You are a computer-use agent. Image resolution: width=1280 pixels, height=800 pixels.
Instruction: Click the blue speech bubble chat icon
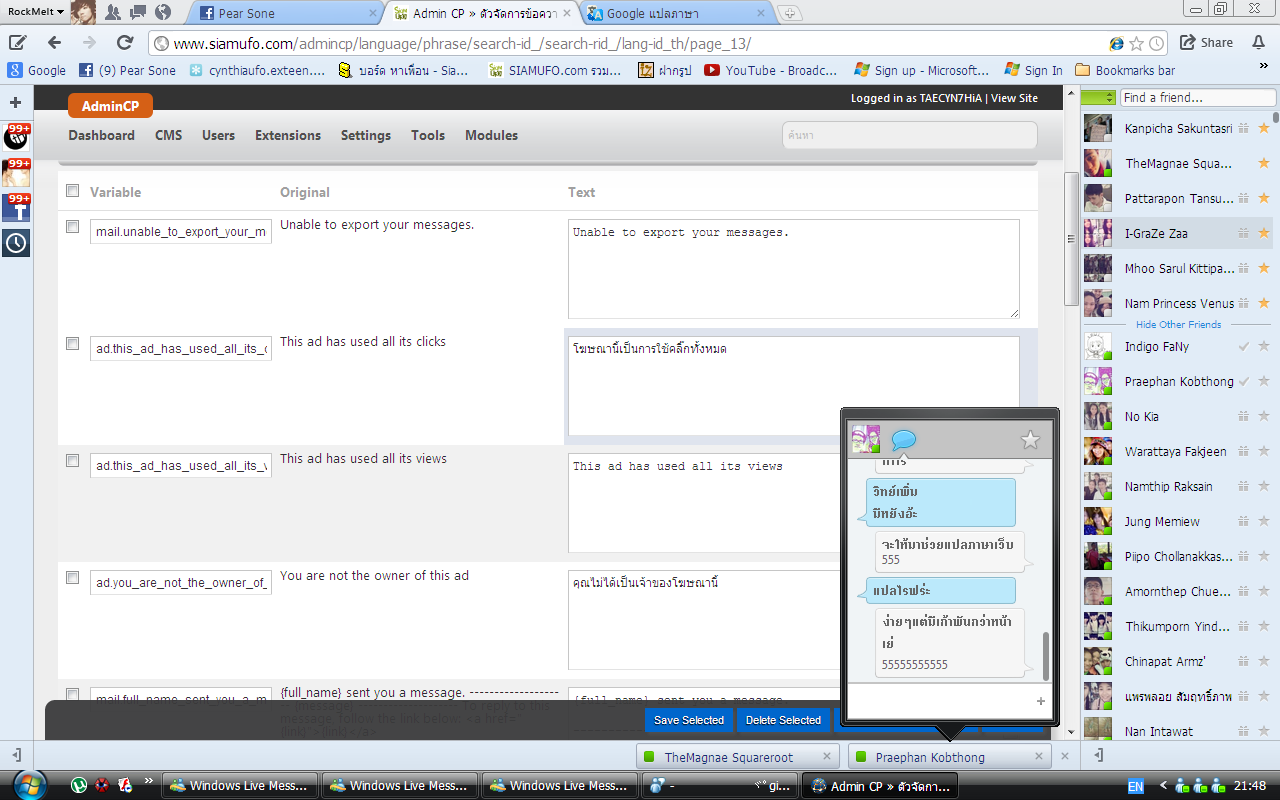click(904, 439)
